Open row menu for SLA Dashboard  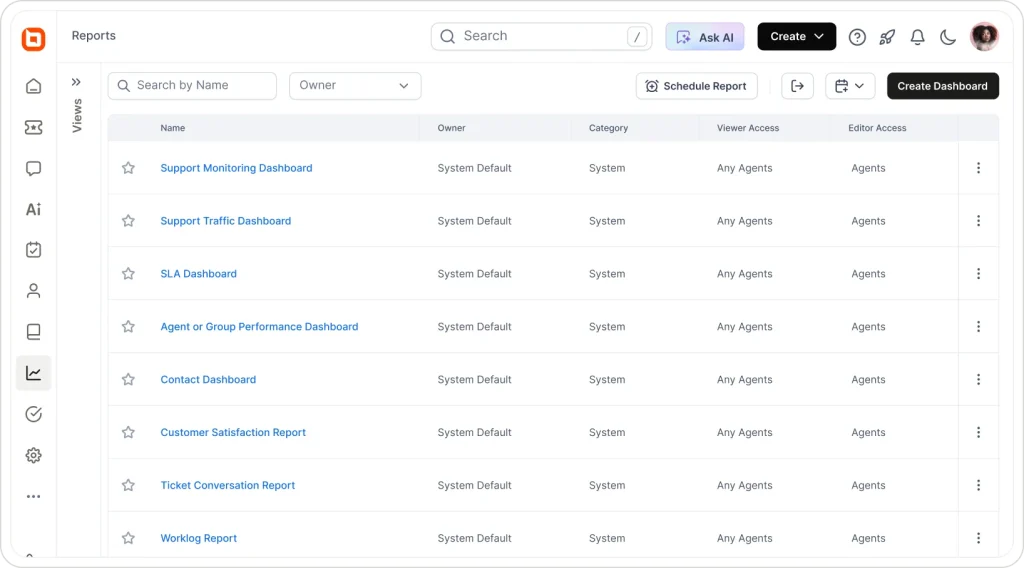coord(978,274)
